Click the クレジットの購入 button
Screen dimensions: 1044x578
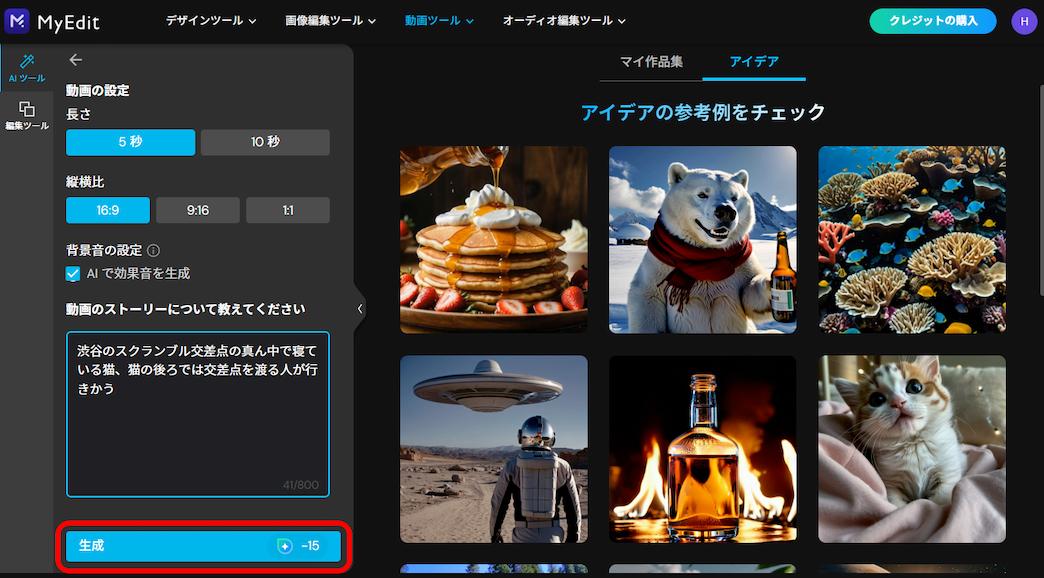pos(933,21)
